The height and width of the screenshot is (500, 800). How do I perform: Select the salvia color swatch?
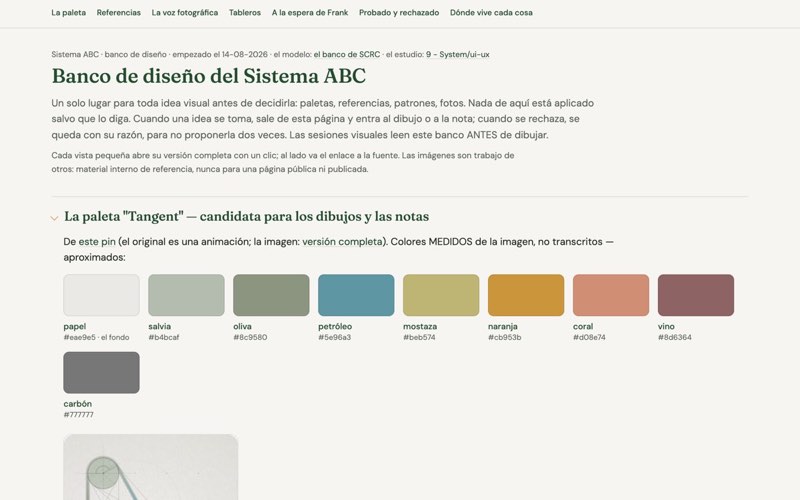186,295
